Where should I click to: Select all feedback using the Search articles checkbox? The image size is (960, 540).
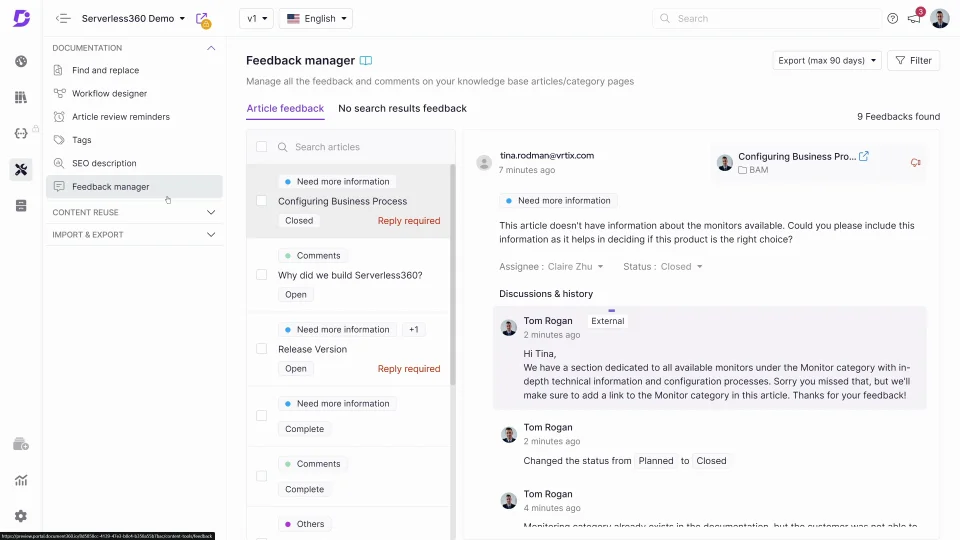pos(262,147)
